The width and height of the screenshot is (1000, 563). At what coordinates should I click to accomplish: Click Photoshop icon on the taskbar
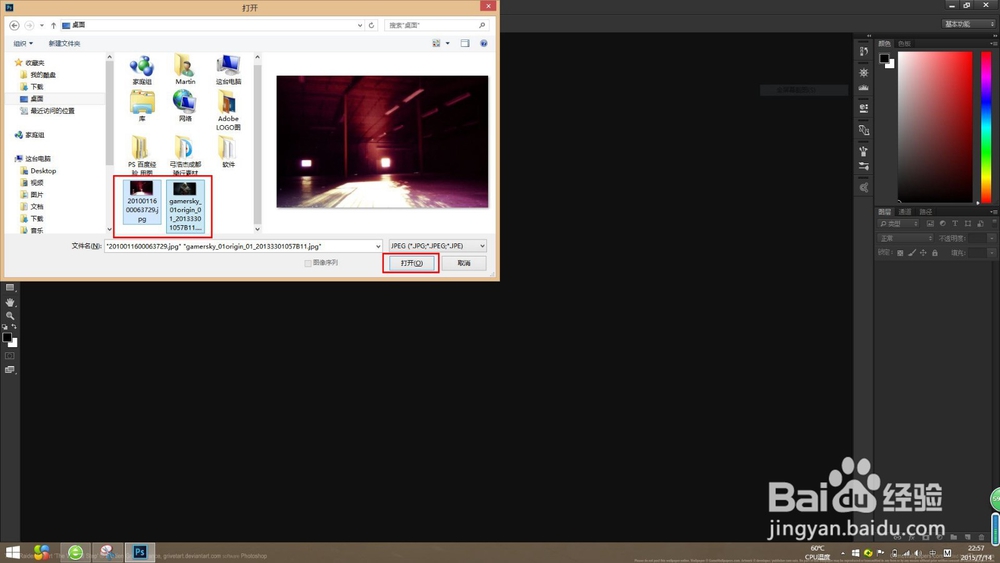(140, 552)
